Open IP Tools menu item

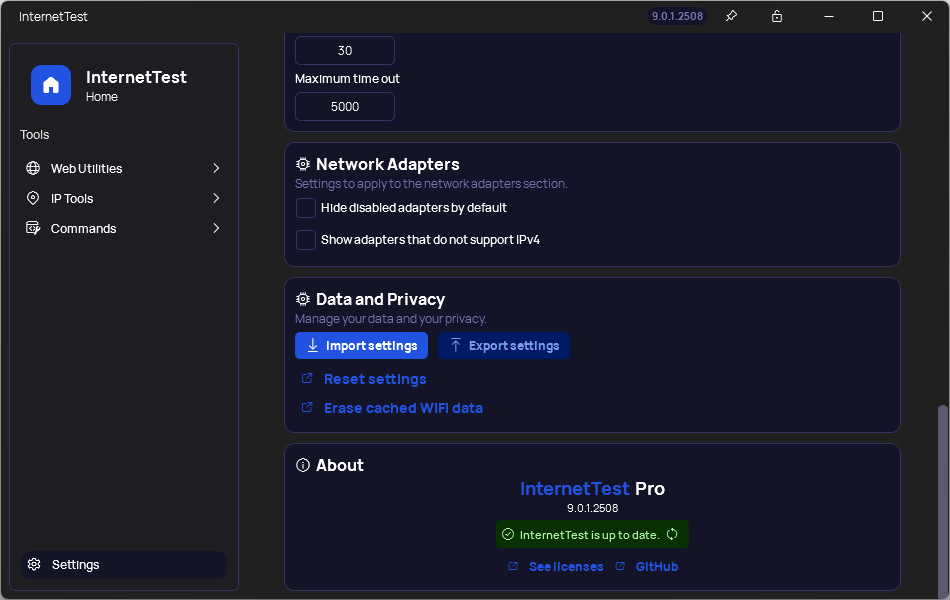click(124, 198)
